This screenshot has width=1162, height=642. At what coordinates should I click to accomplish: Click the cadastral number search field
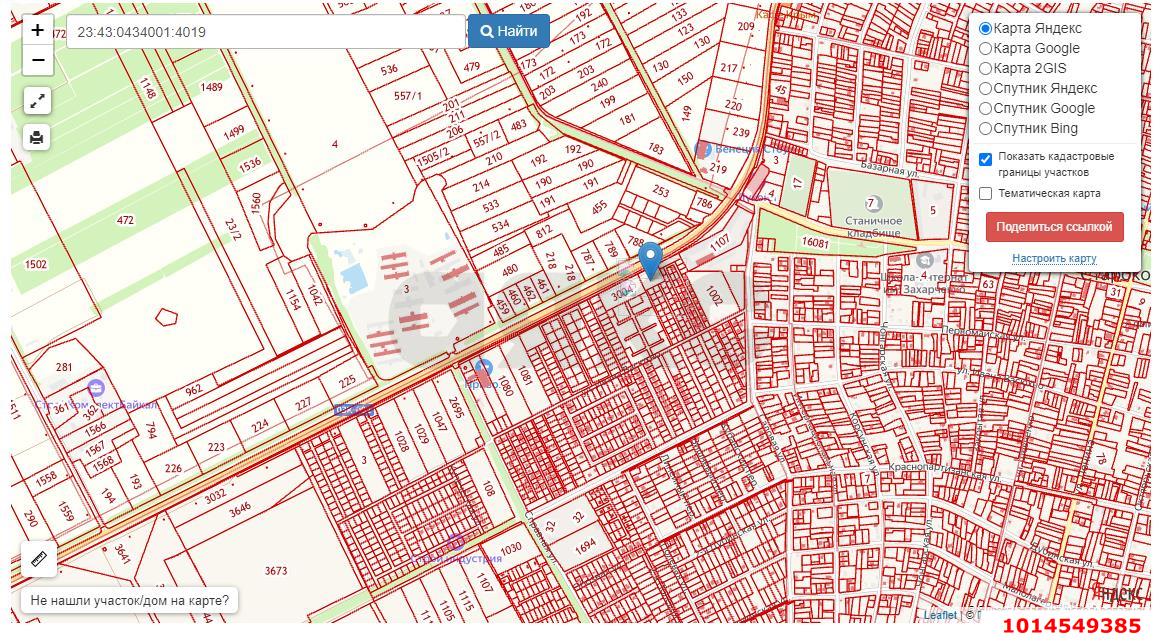point(265,32)
